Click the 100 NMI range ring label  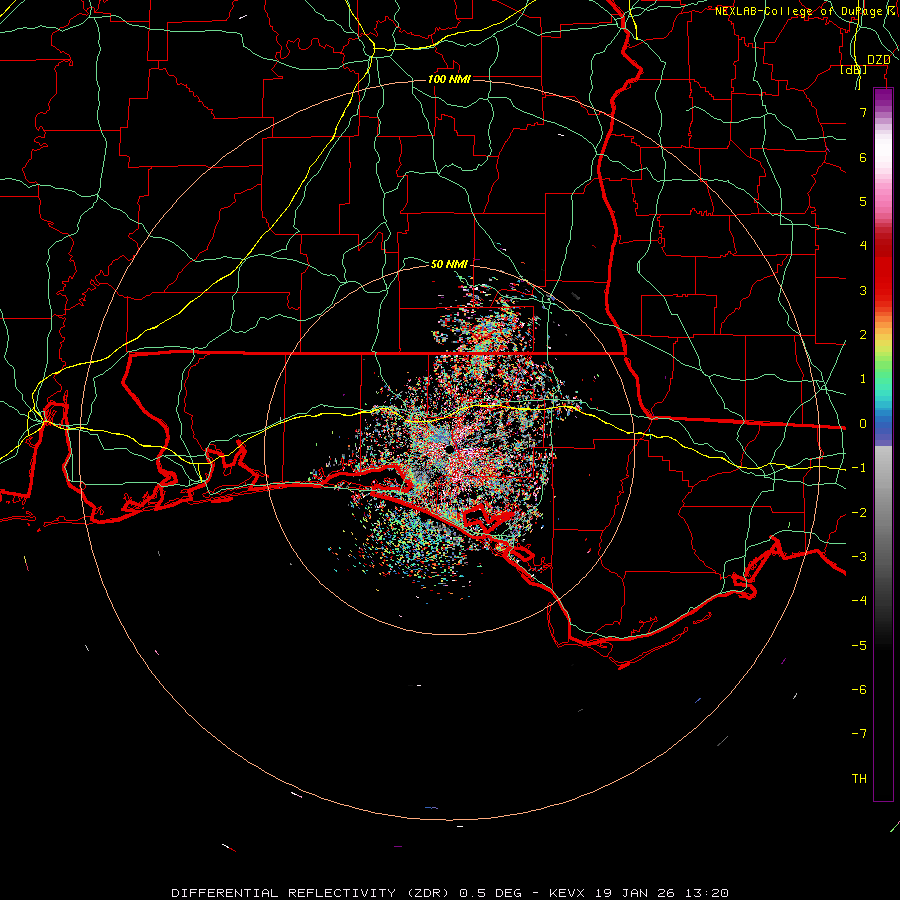pos(449,79)
